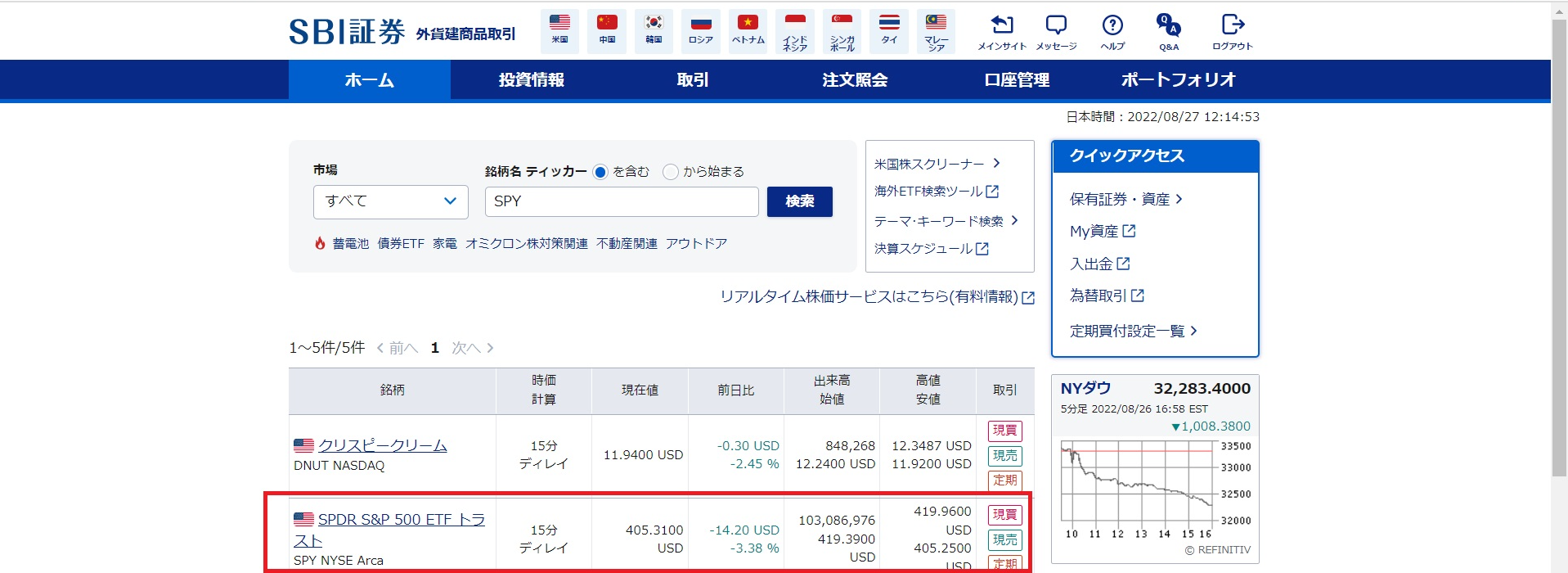This screenshot has height=573, width=1568.
Task: Click the flame trending icon beside 蓄電池
Action: 320,243
